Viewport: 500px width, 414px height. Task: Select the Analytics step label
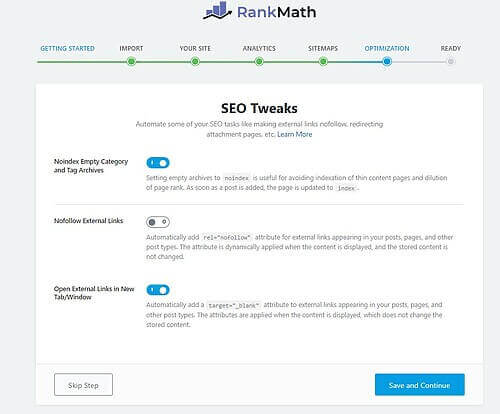[259, 48]
